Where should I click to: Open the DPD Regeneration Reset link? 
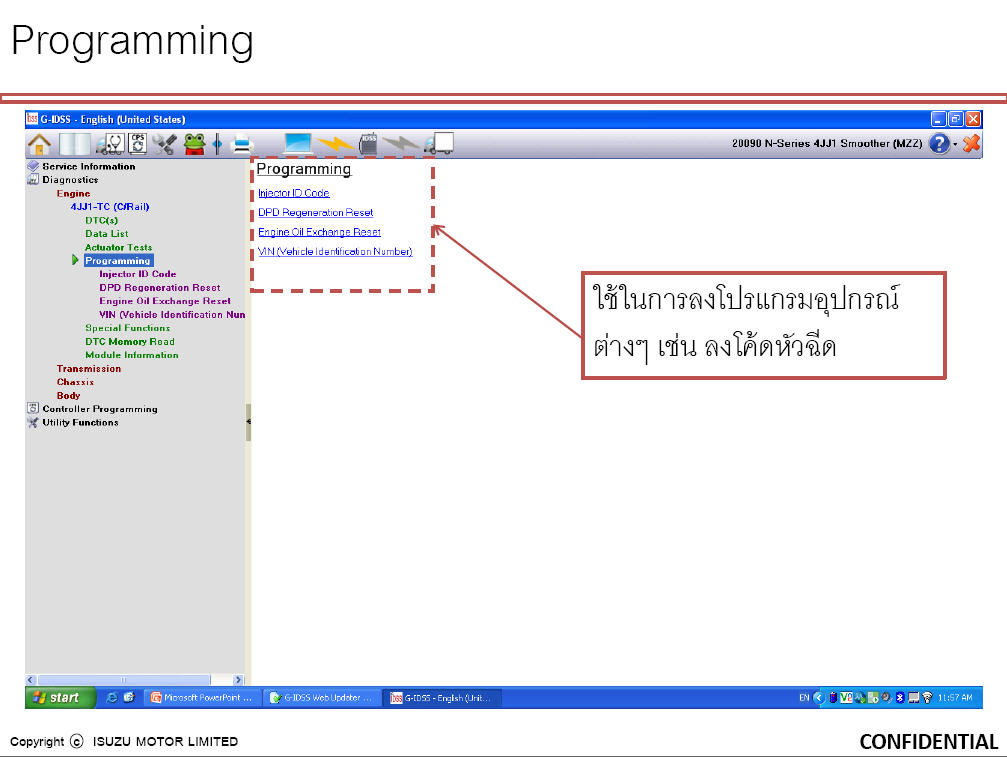[x=315, y=213]
